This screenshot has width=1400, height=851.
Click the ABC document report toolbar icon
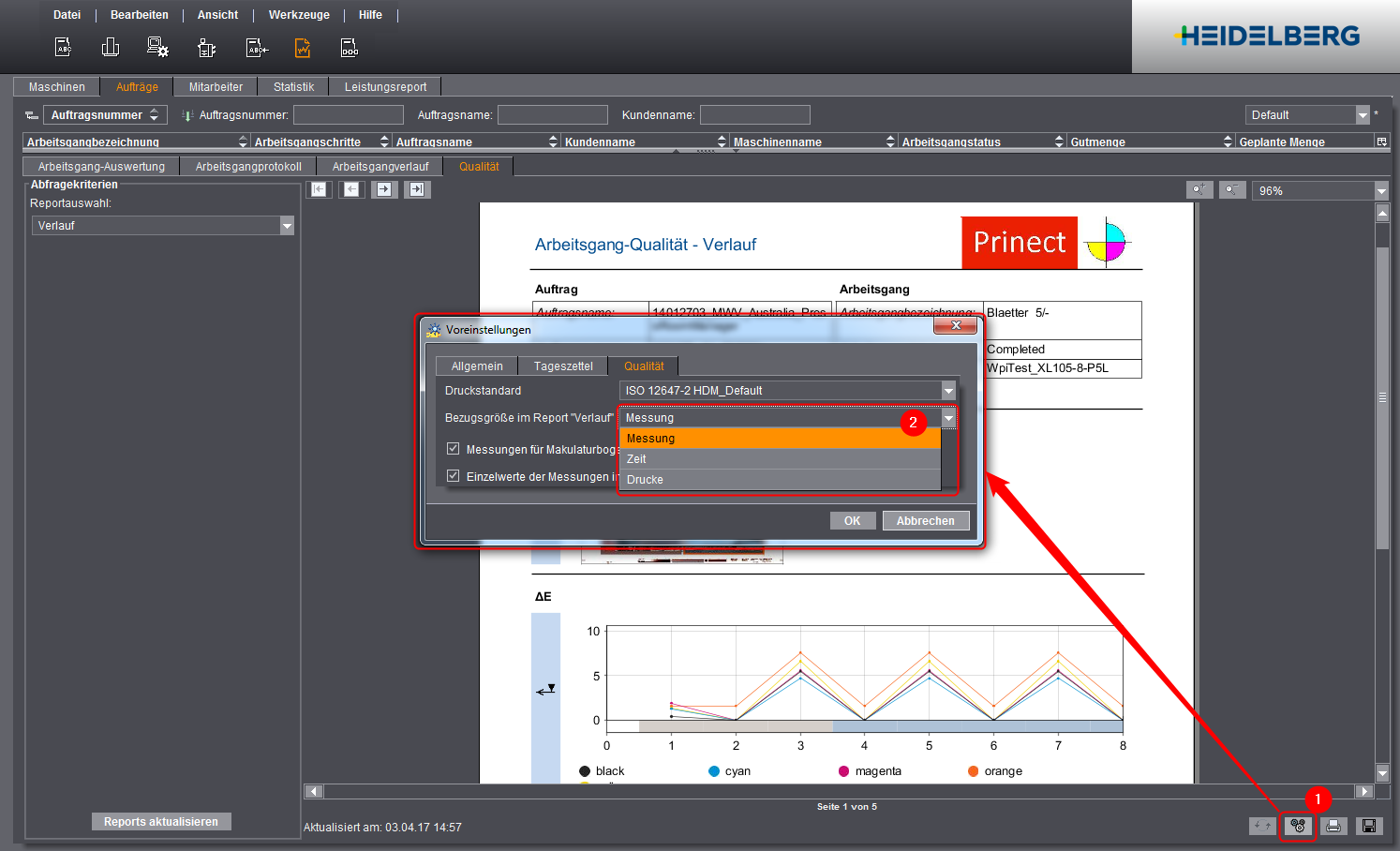[x=63, y=47]
